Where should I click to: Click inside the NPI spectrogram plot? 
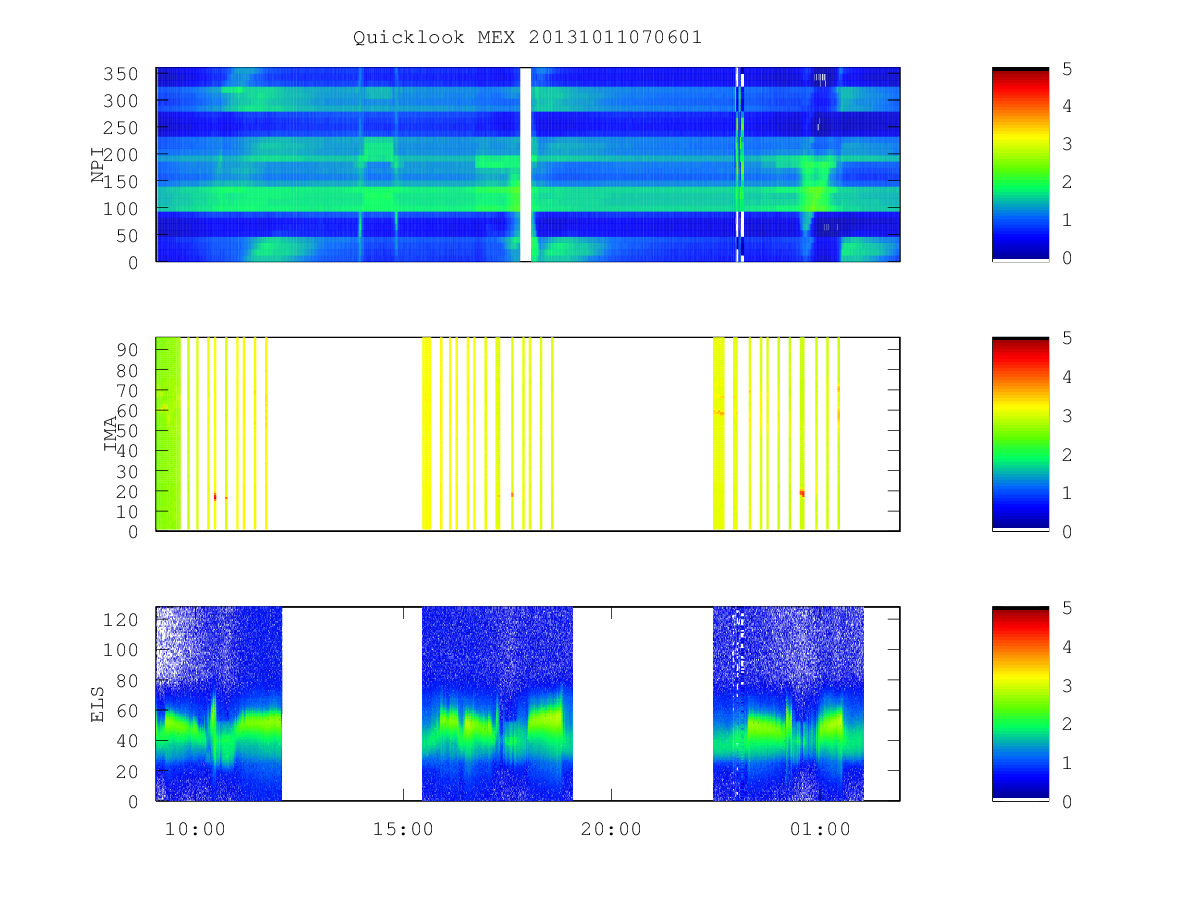528,164
